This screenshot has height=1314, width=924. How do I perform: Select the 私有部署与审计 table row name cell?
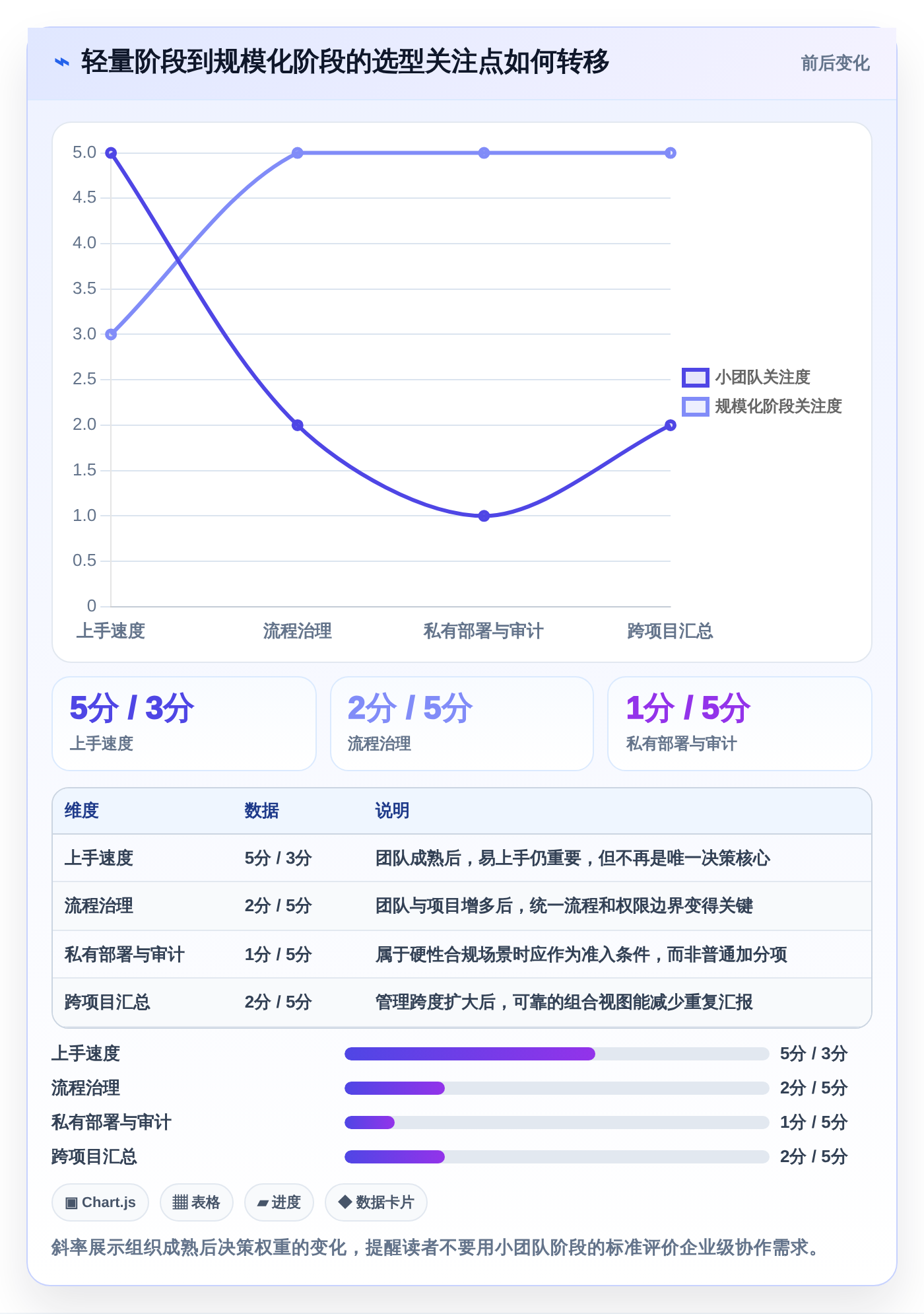[125, 955]
